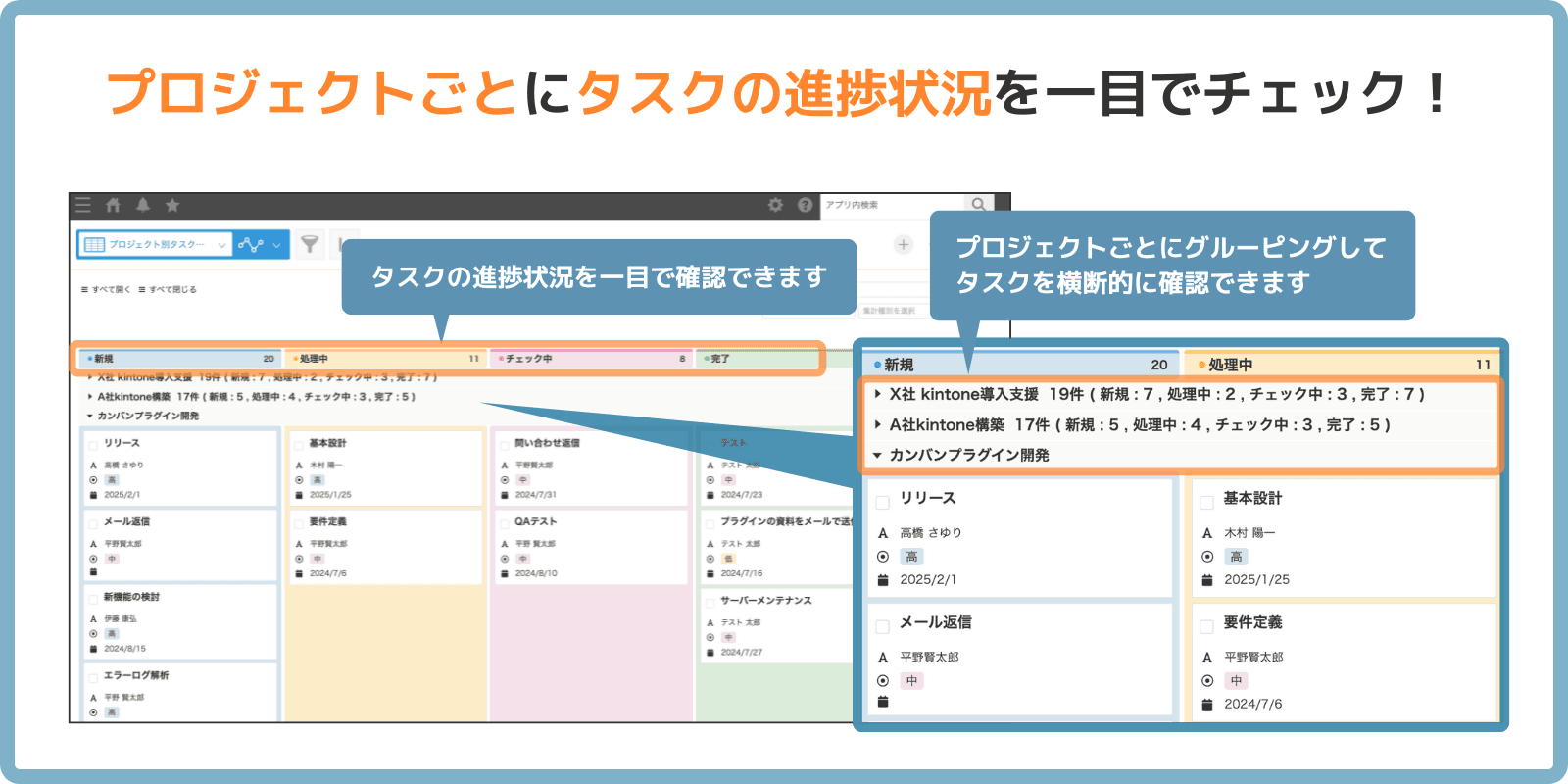Click the すべて閉じる link
This screenshot has width=1568, height=784.
point(168,290)
